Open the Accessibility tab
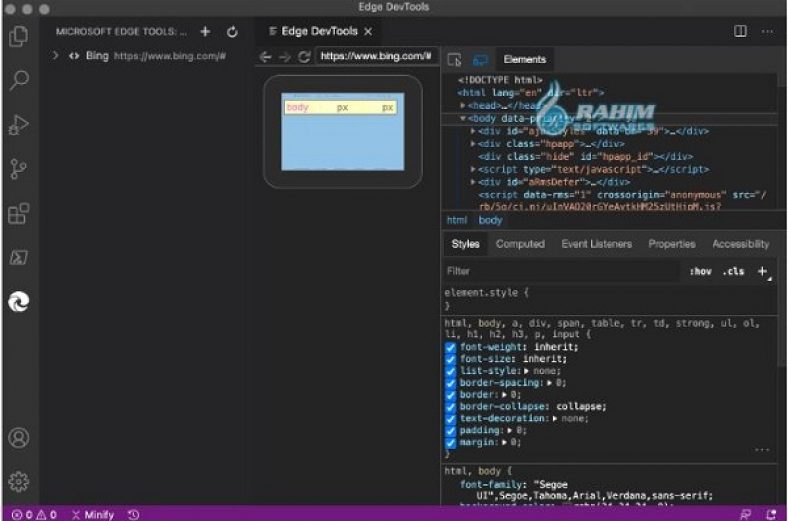This screenshot has width=788, height=521. click(x=741, y=244)
